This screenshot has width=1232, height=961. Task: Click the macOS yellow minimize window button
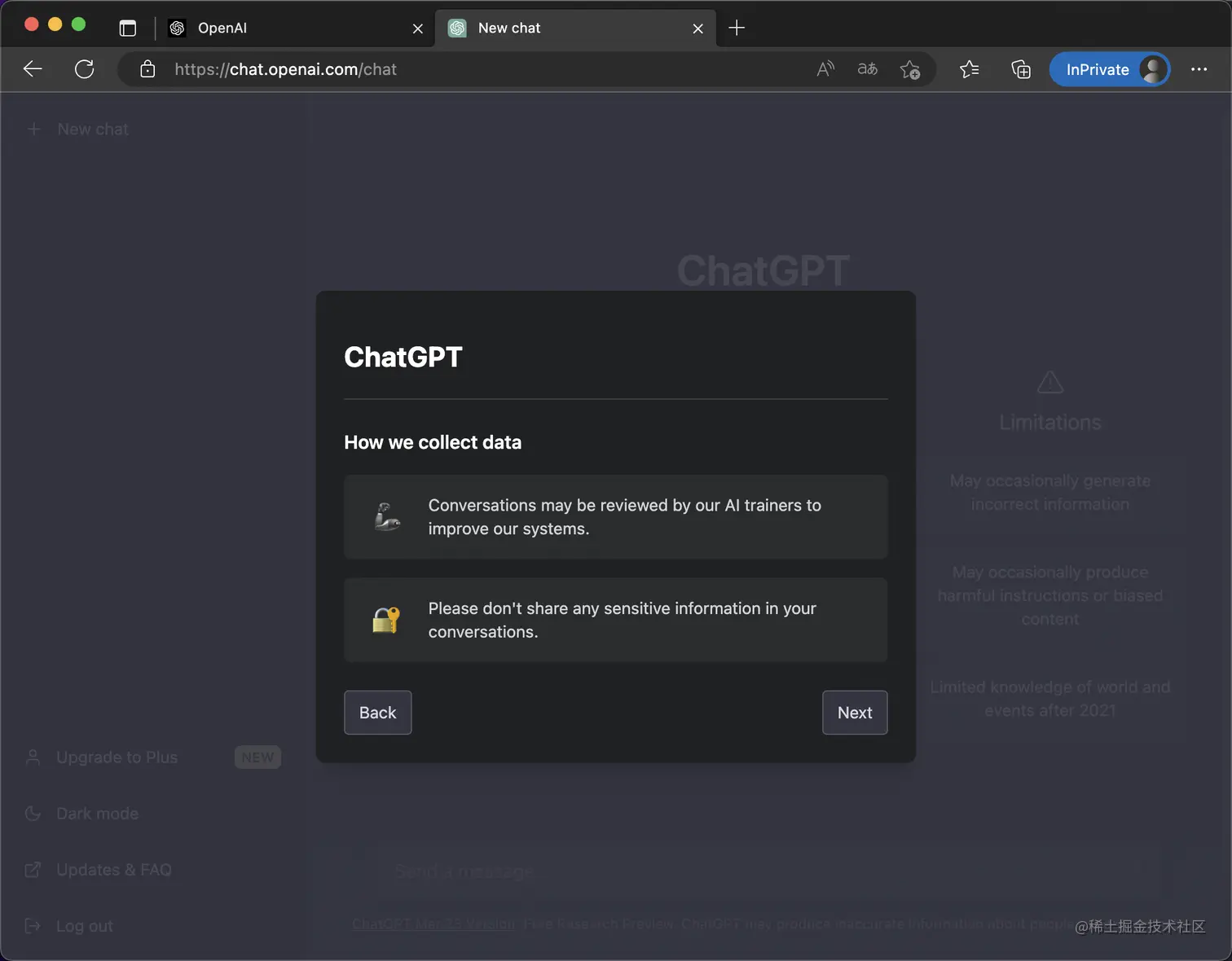tap(55, 24)
